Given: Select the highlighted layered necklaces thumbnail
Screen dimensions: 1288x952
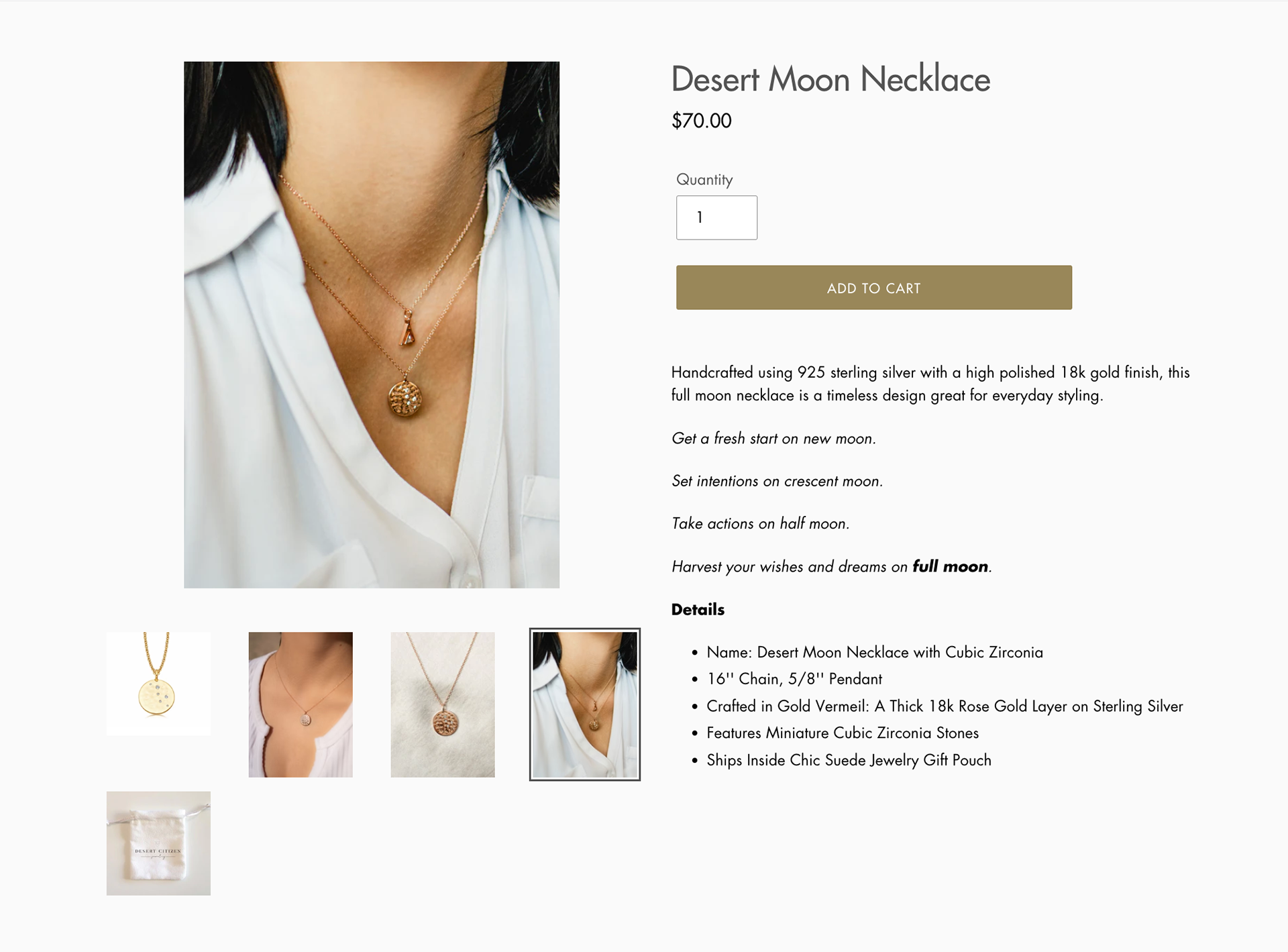Looking at the screenshot, I should tap(585, 704).
